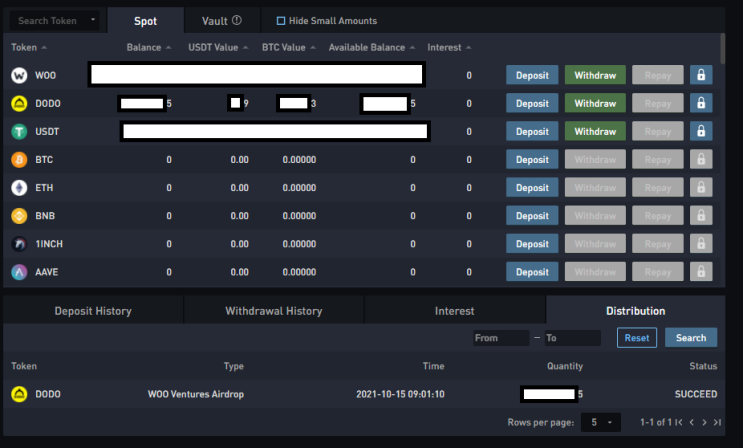Click the ETH token icon
Image resolution: width=743 pixels, height=448 pixels.
pyautogui.click(x=19, y=188)
